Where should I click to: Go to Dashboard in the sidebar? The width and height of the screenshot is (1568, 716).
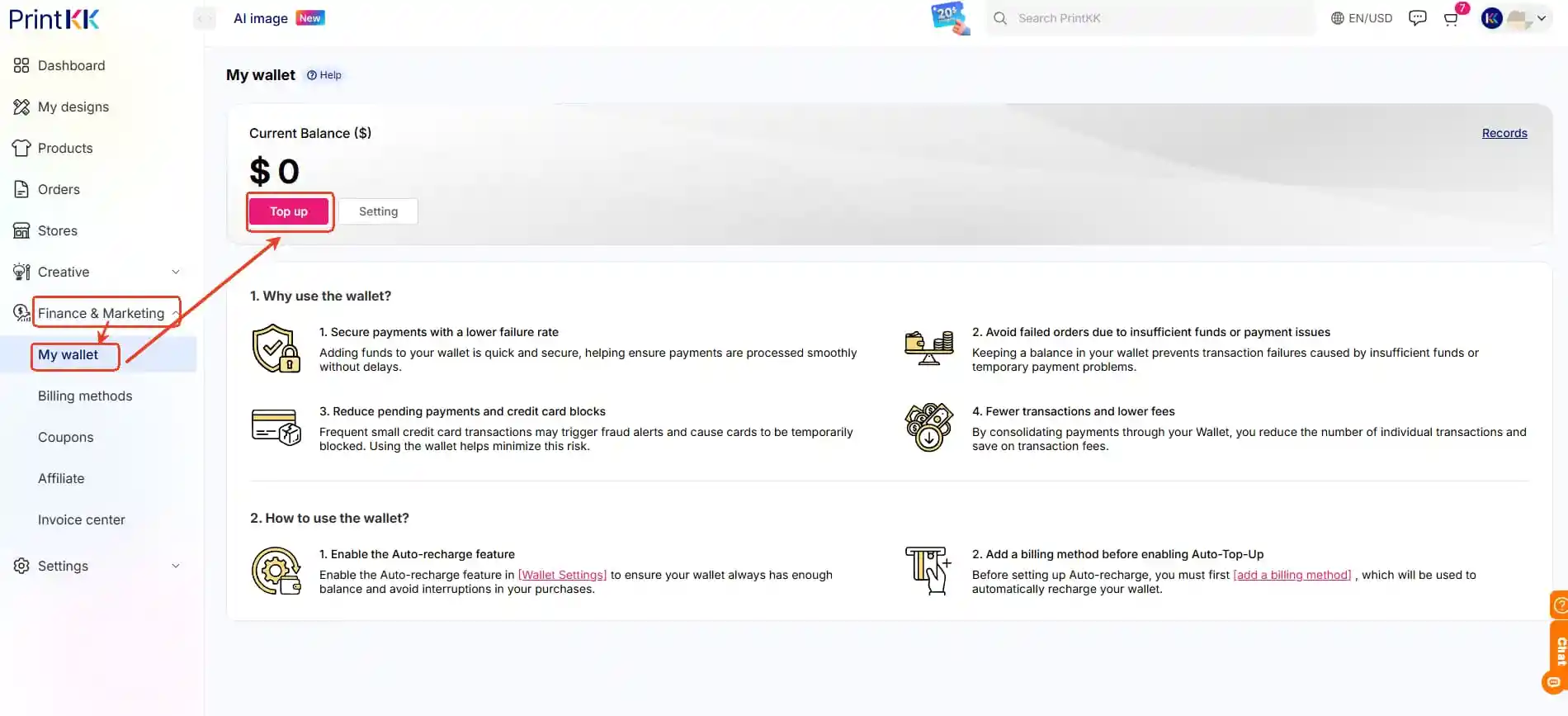point(71,65)
